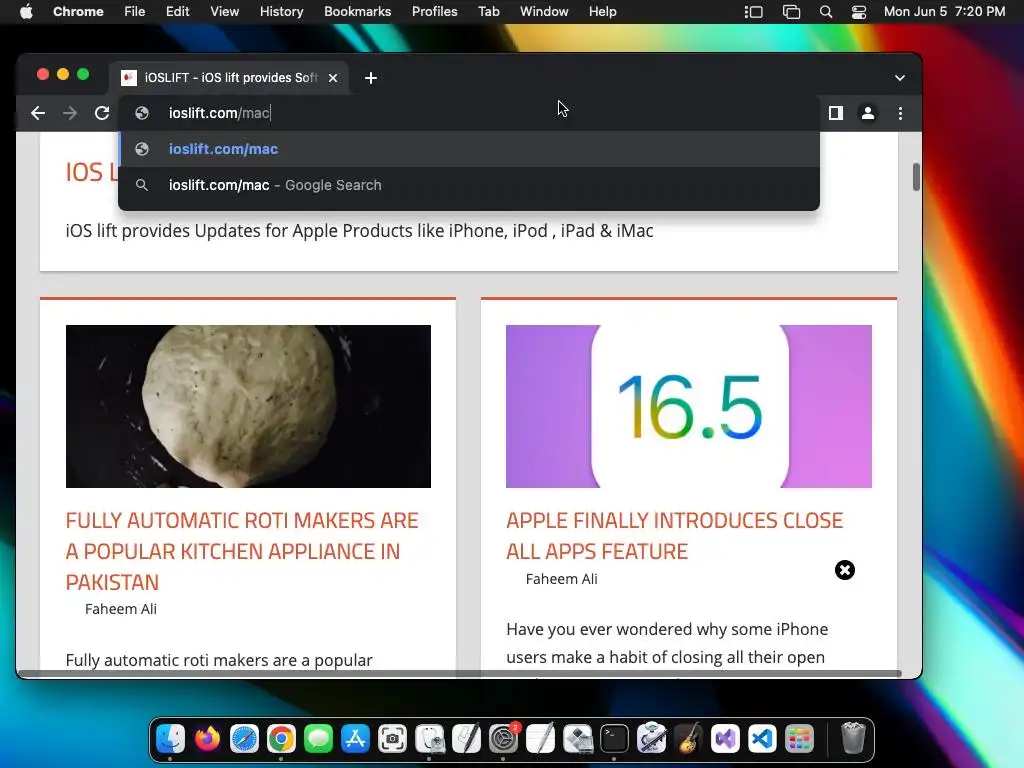Open the Window menu

click(544, 12)
